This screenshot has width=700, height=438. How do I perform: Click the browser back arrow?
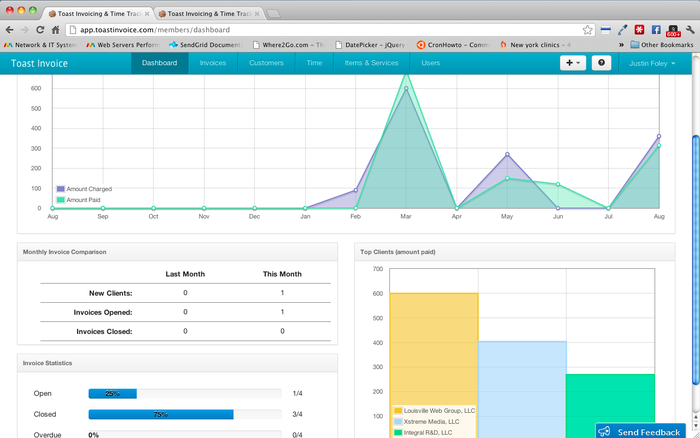click(10, 30)
